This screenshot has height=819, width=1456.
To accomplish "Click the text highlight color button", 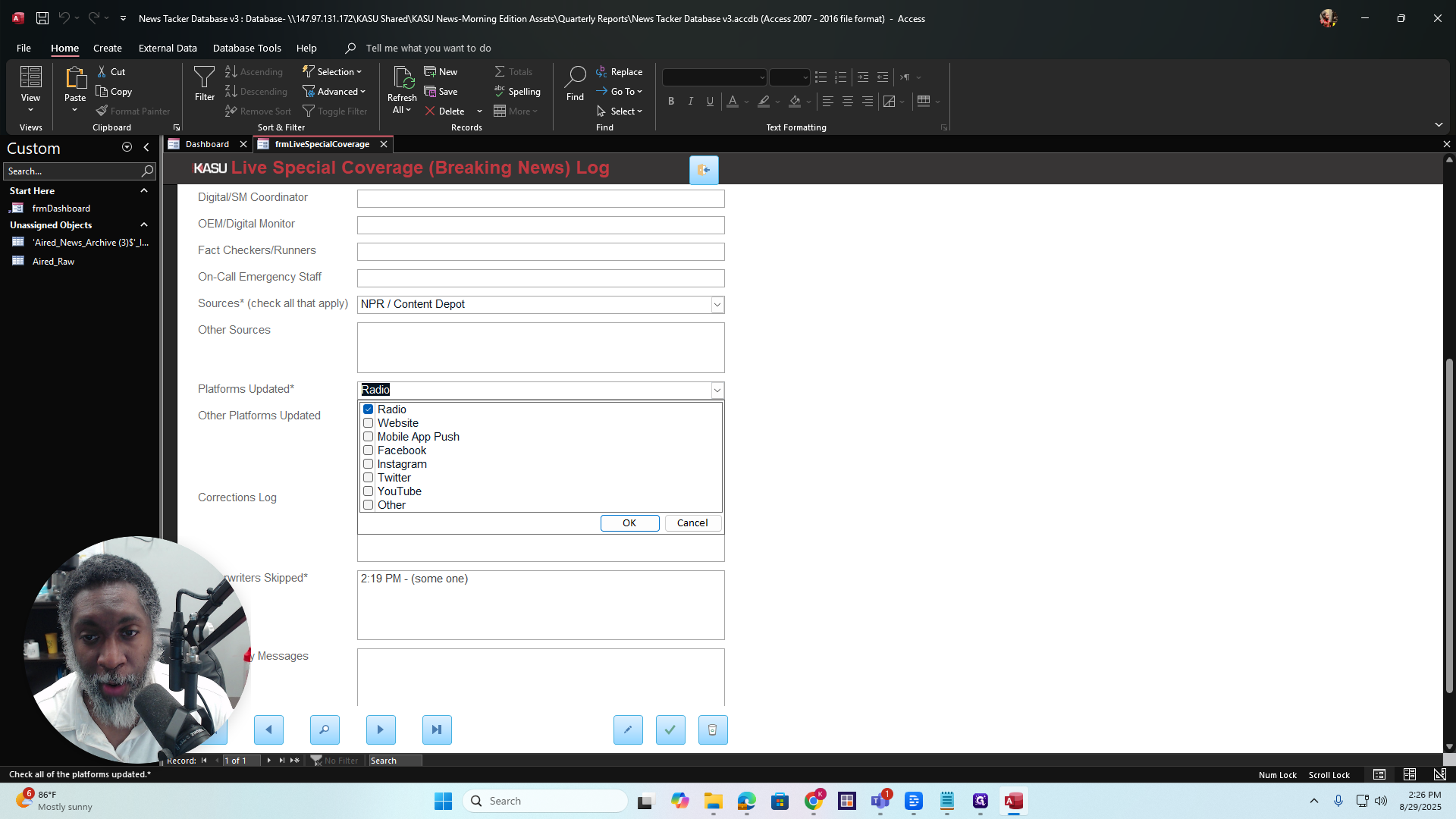I will [x=764, y=101].
